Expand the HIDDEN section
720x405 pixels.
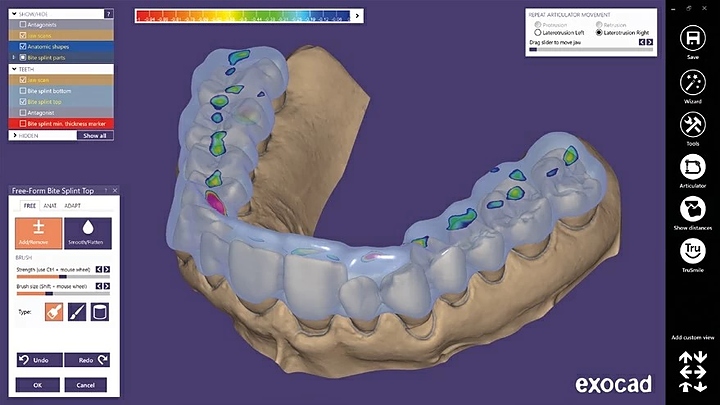pos(15,135)
